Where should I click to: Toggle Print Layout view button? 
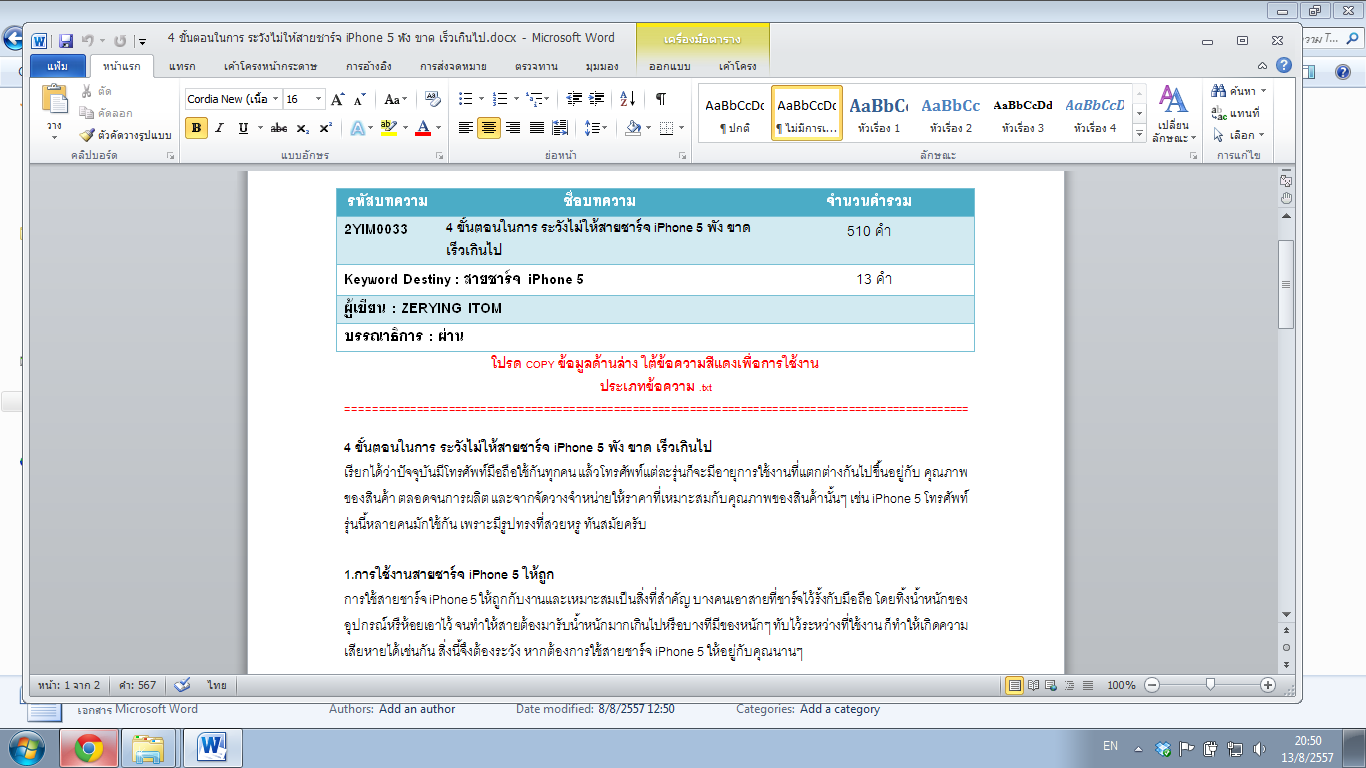[1015, 686]
